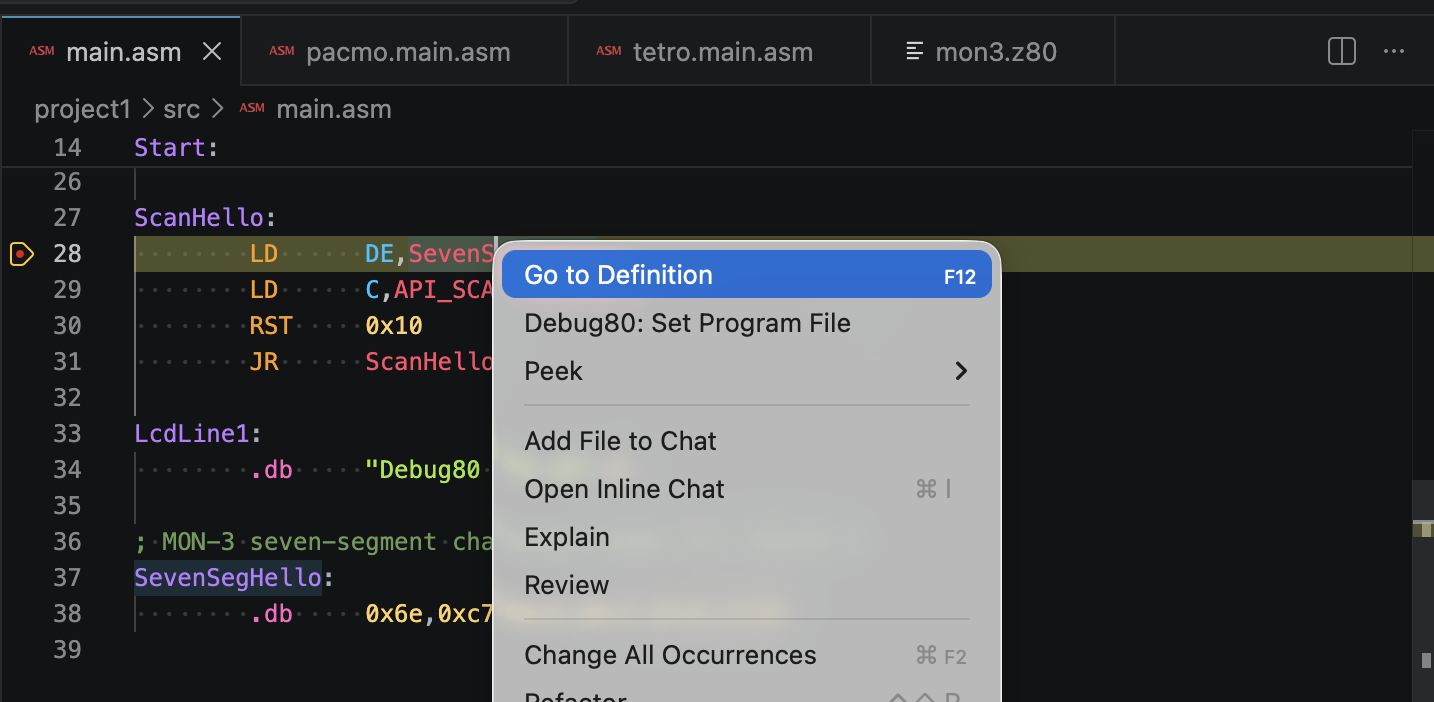The image size is (1434, 702).
Task: Click line number 39
Action: pos(67,650)
